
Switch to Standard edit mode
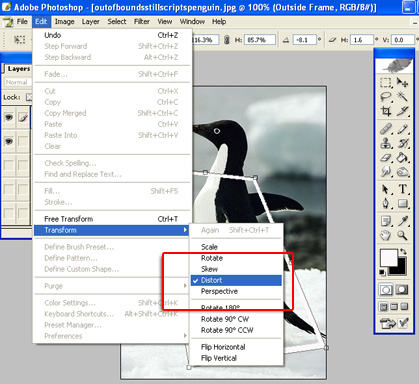pyautogui.click(x=386, y=290)
